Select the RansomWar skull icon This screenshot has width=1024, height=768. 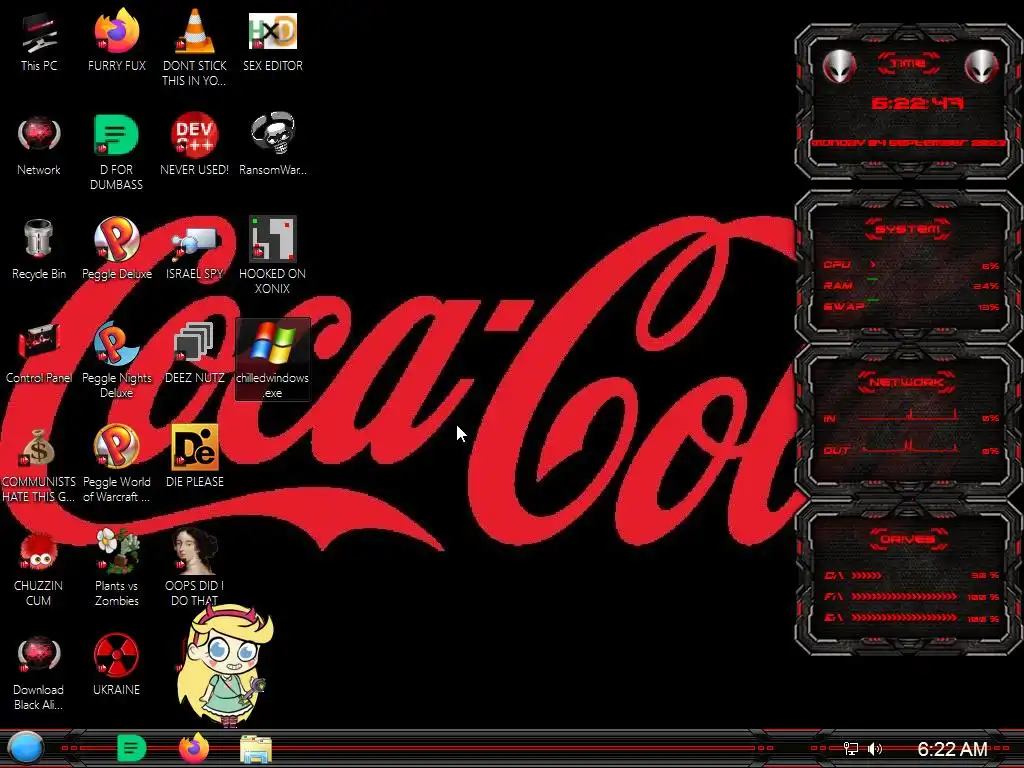[272, 145]
